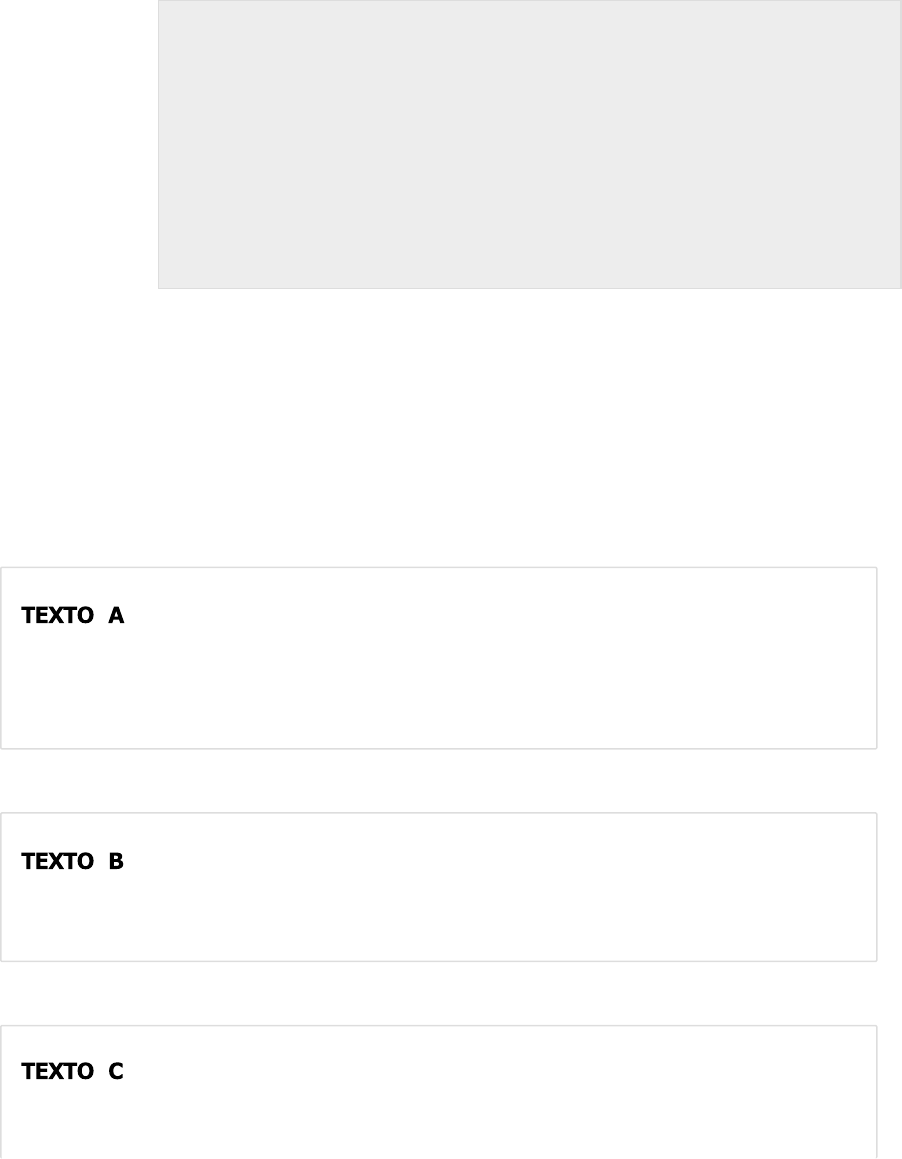The image size is (902, 1159).
Task: Click far right inside the TEXTO A box
Action: click(x=840, y=658)
